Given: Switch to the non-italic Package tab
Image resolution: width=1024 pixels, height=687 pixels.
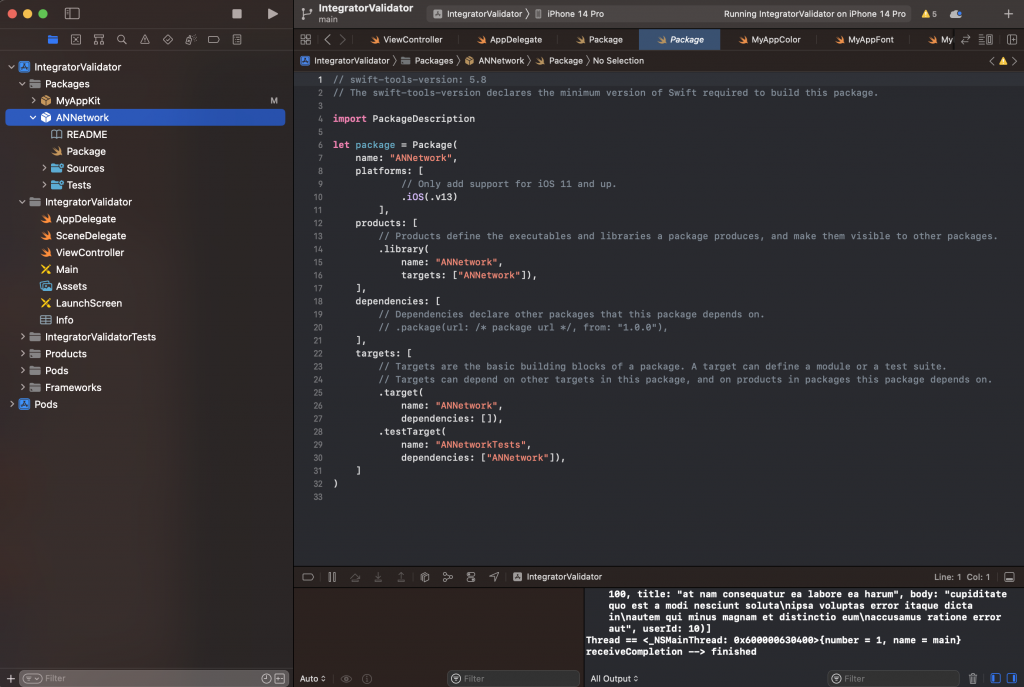Looking at the screenshot, I should tap(599, 40).
